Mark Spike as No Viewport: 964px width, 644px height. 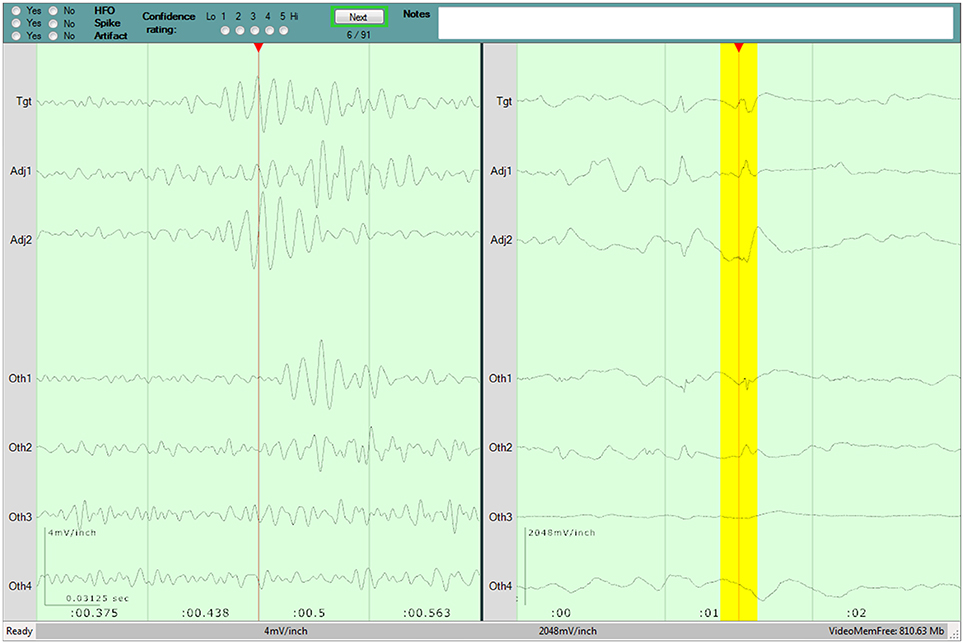coord(53,23)
